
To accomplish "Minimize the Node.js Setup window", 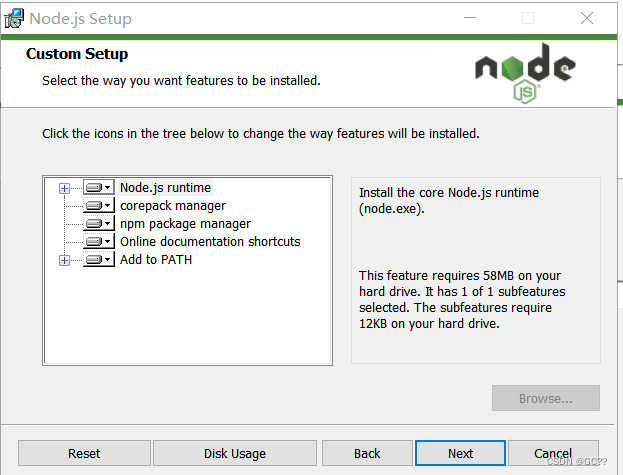I will tap(470, 18).
